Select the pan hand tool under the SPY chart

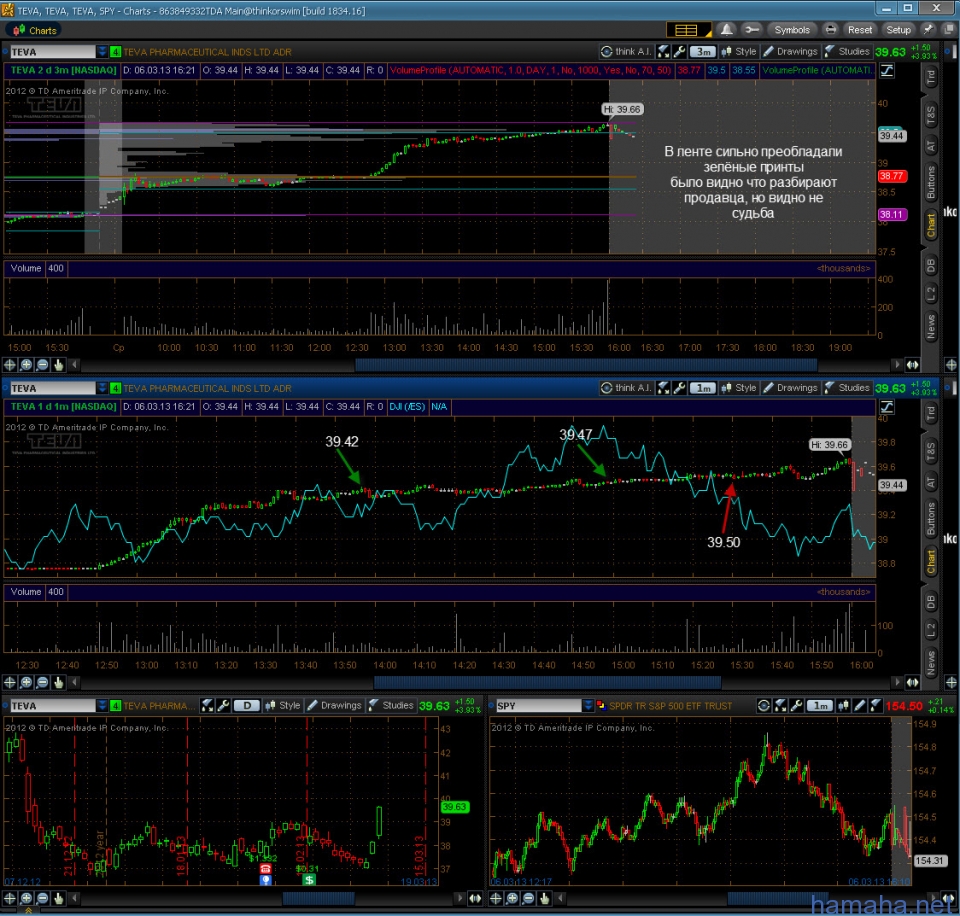click(x=544, y=898)
